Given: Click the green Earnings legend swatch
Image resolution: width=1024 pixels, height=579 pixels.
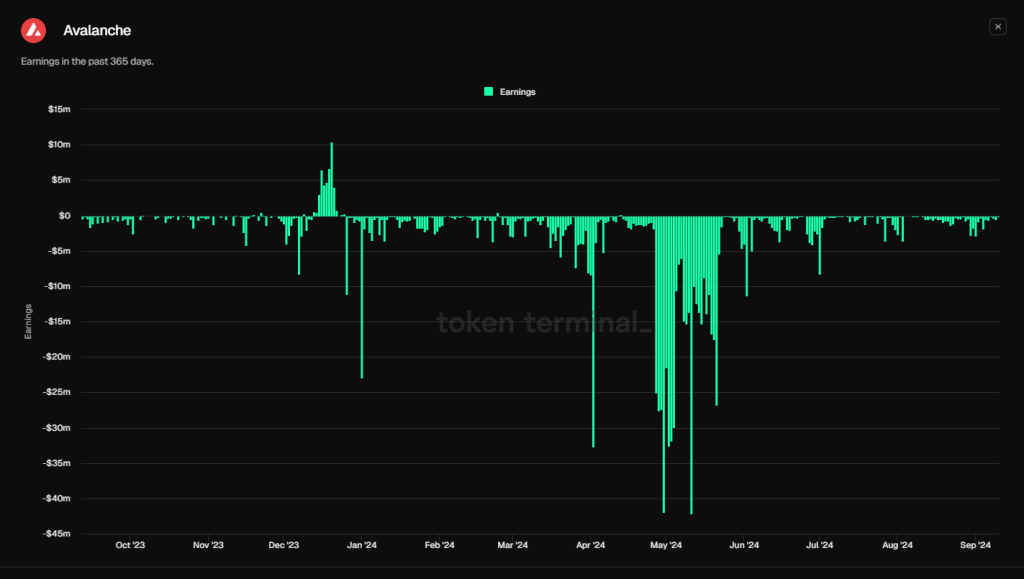Looking at the screenshot, I should [487, 91].
